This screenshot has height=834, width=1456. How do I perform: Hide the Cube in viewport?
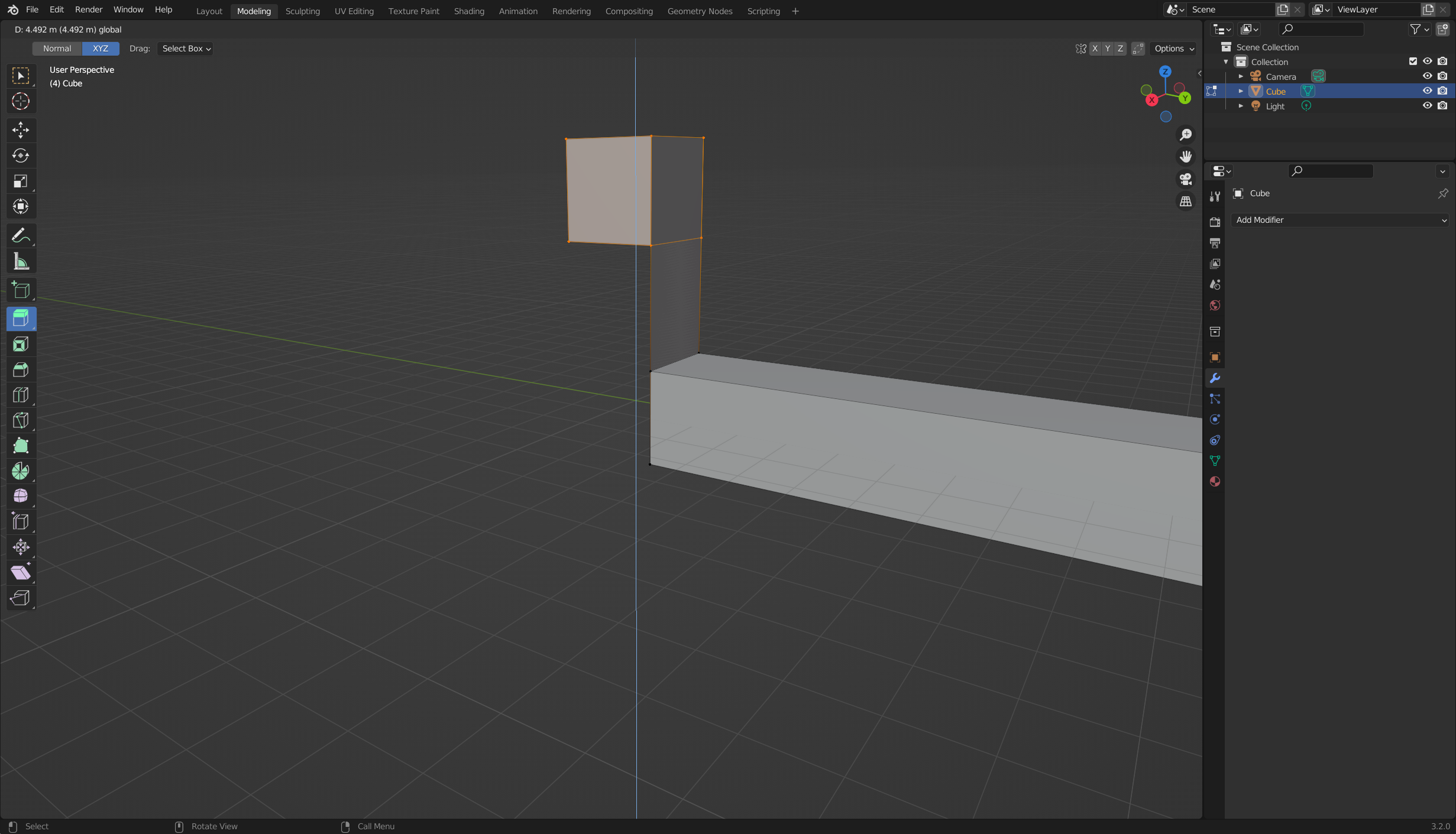click(1427, 91)
